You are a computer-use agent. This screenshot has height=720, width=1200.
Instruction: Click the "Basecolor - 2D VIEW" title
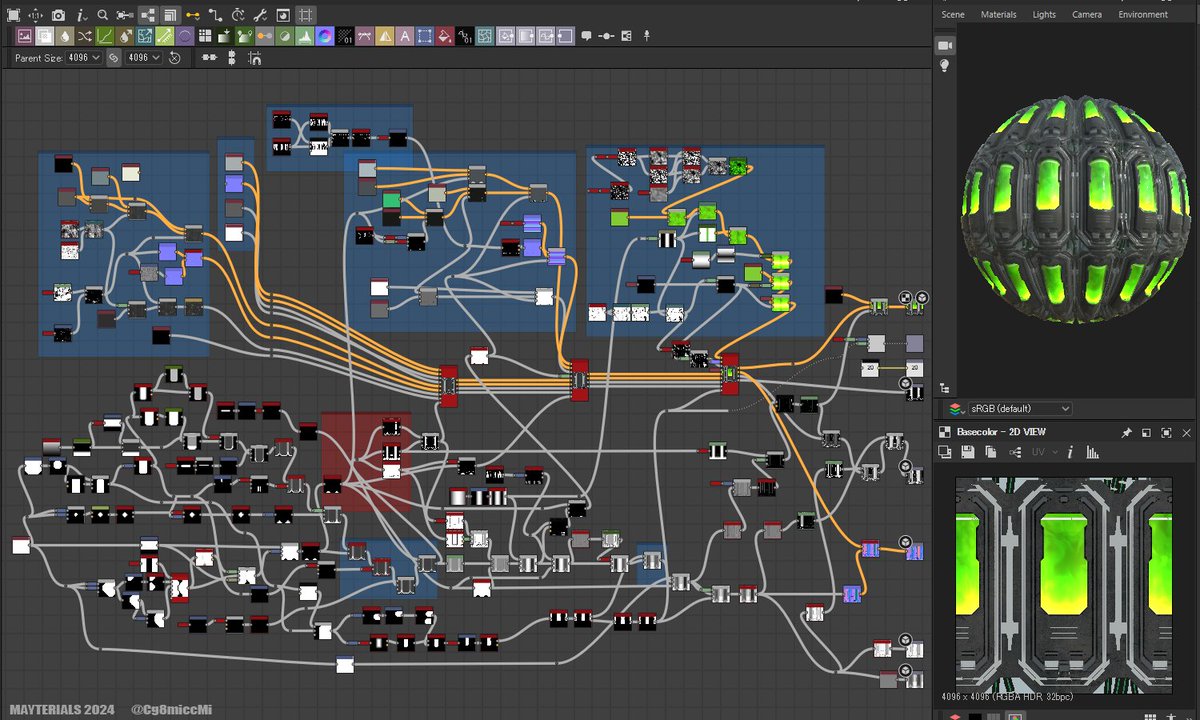(x=1001, y=432)
